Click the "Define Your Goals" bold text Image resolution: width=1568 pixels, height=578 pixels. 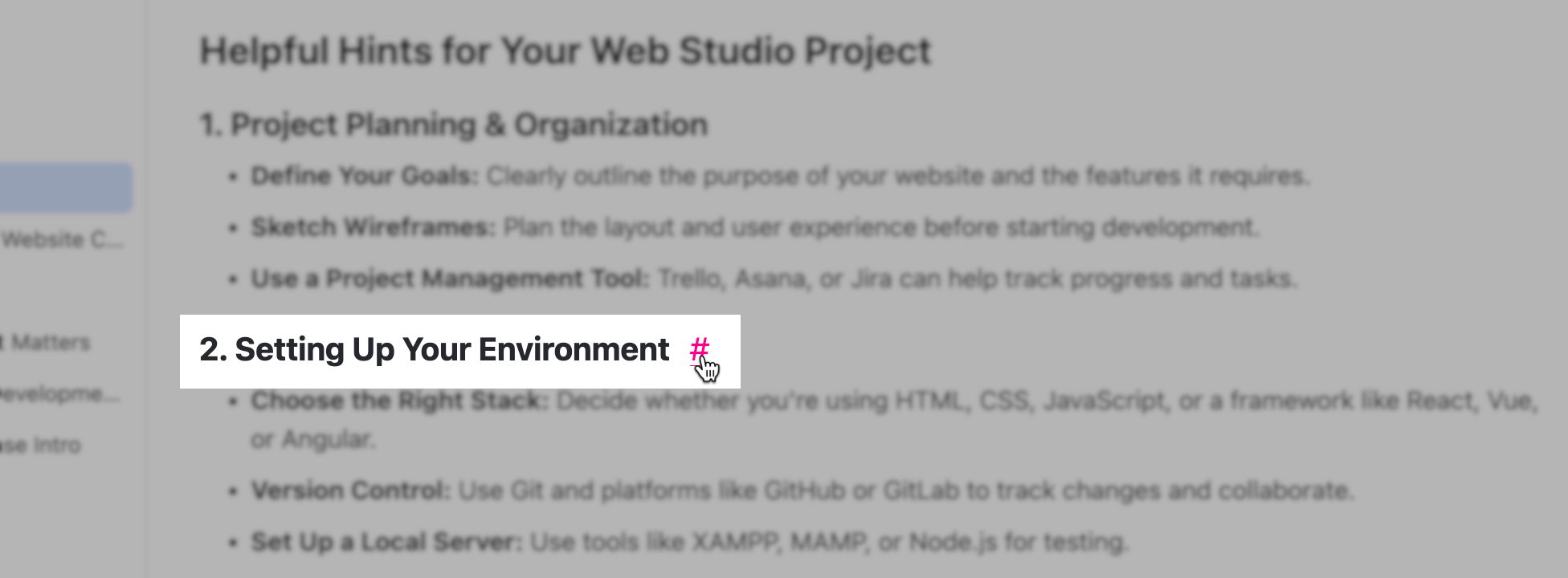364,176
